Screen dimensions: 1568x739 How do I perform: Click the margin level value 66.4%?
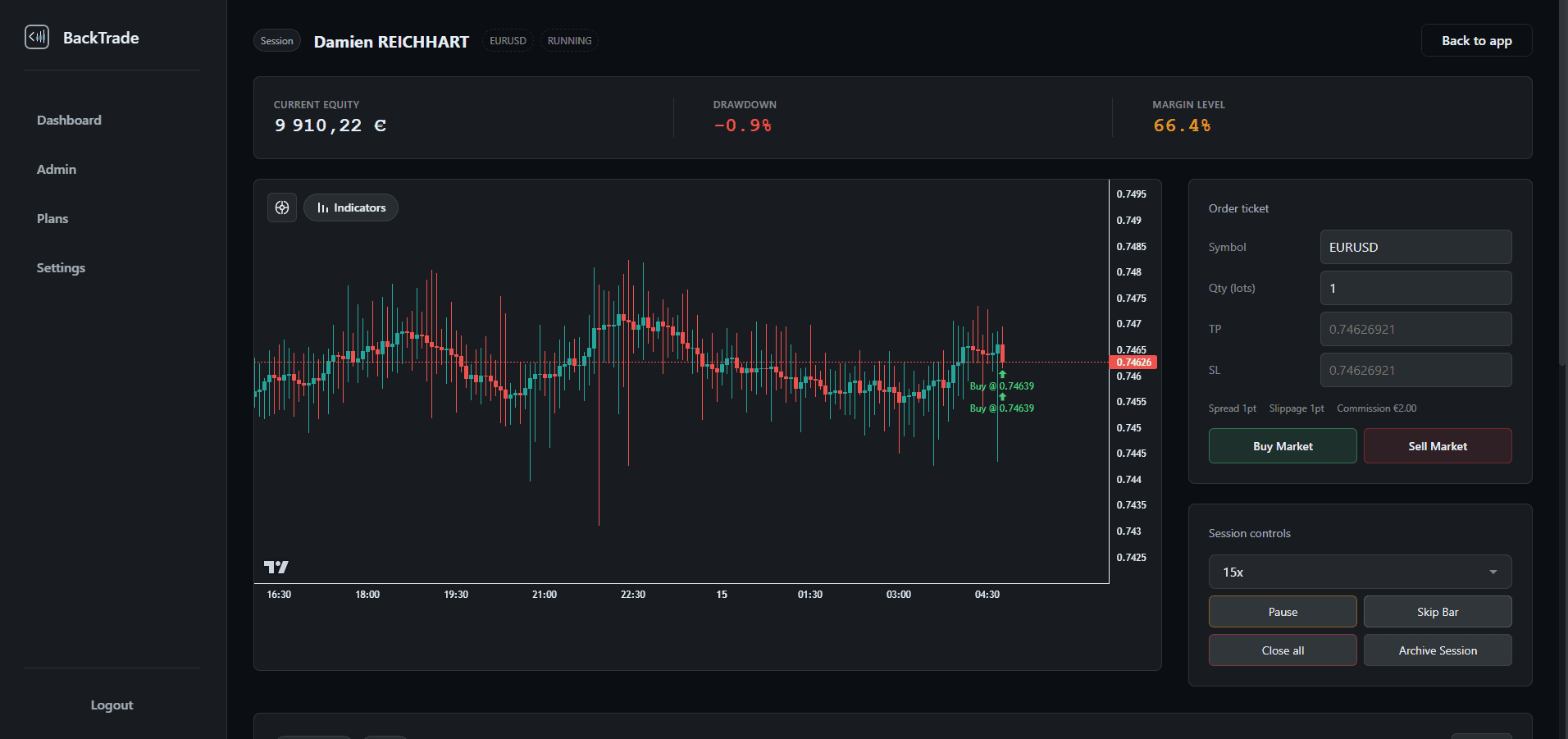point(1182,125)
